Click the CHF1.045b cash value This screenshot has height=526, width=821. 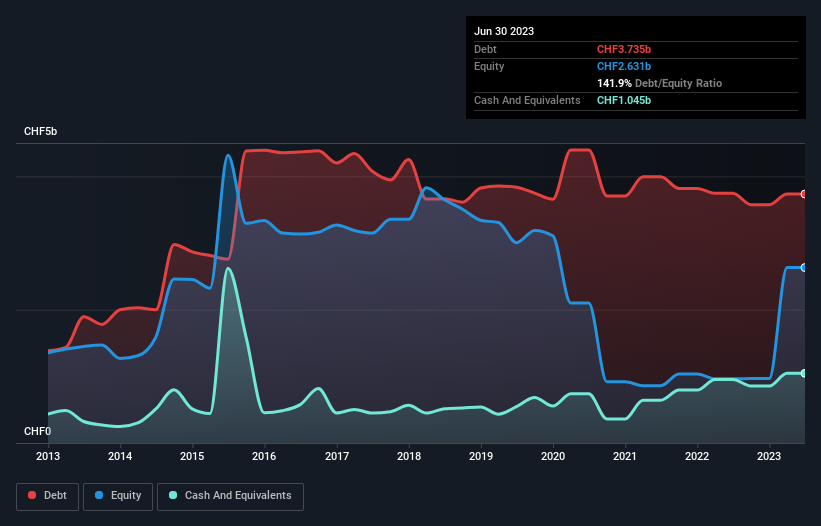point(624,100)
